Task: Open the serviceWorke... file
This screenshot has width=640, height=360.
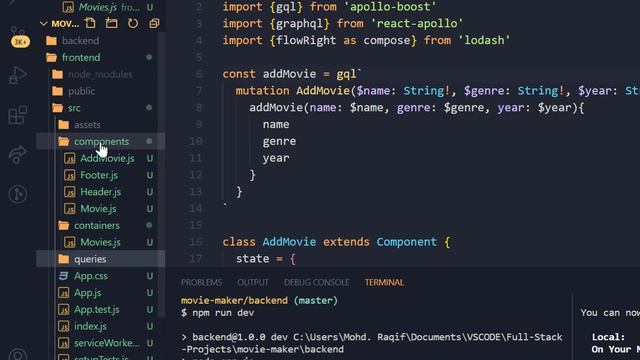Action: pyautogui.click(x=107, y=343)
